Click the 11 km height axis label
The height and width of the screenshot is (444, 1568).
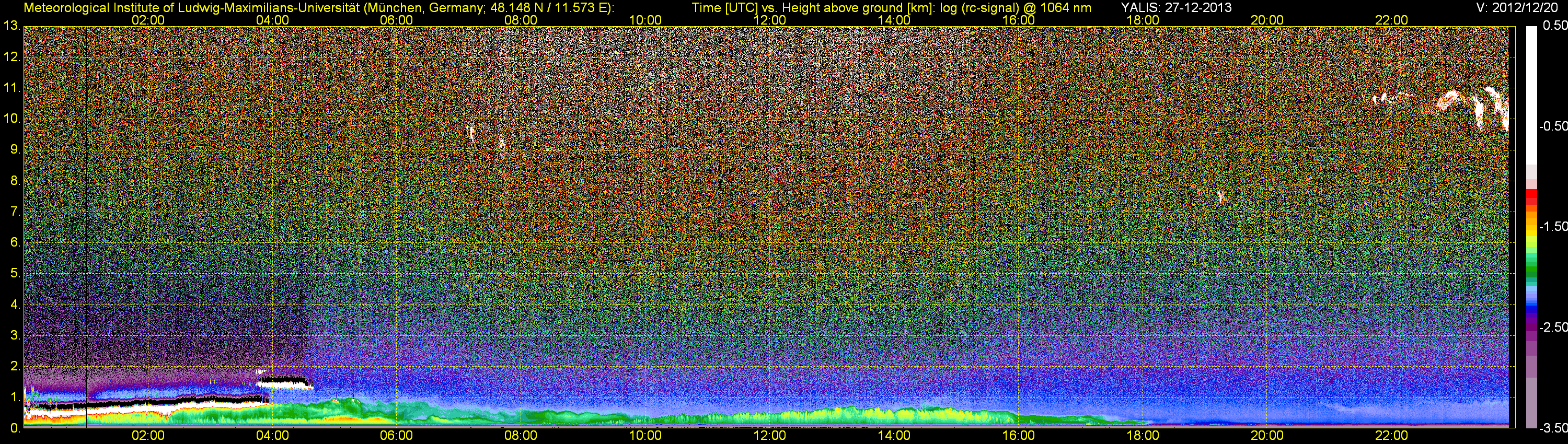point(11,88)
